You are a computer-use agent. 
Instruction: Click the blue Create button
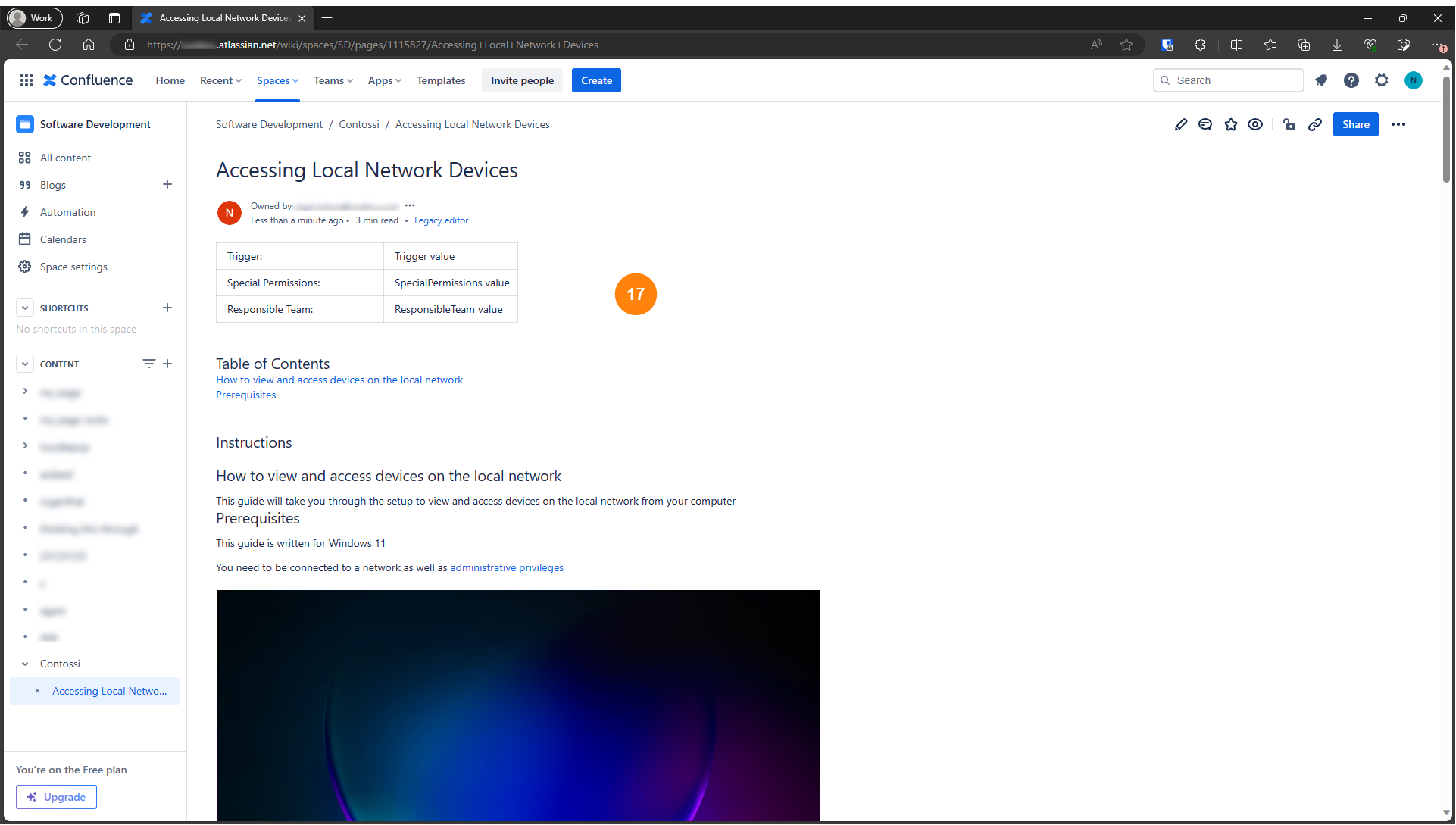(596, 80)
